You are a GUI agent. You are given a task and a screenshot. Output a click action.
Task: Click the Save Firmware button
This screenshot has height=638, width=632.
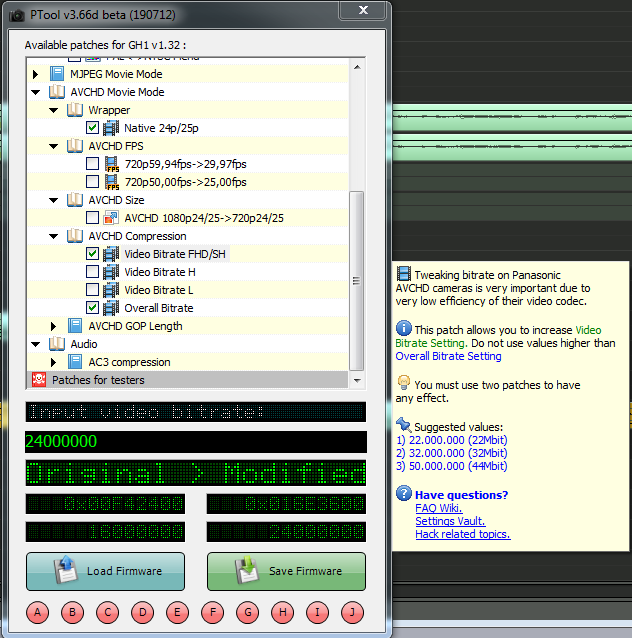click(x=286, y=571)
